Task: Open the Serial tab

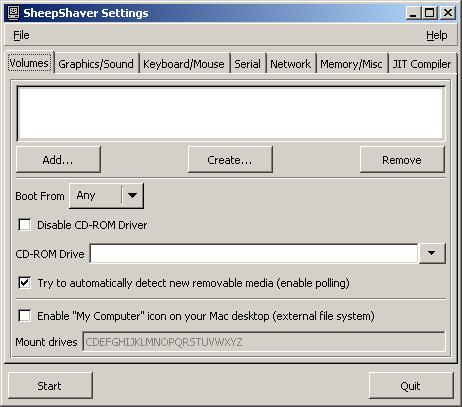Action: 247,64
